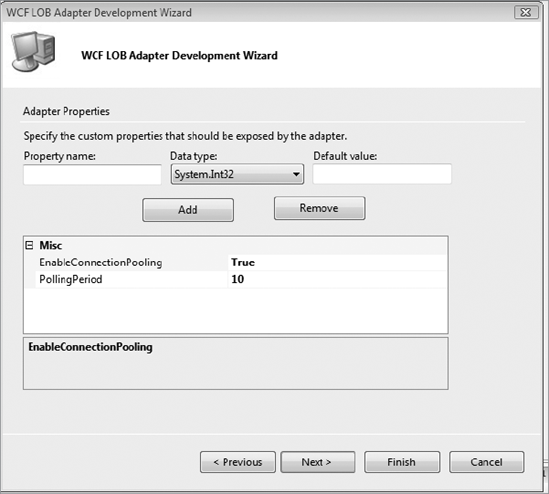The image size is (549, 494).
Task: Click the Misc category label
Action: tap(50, 245)
